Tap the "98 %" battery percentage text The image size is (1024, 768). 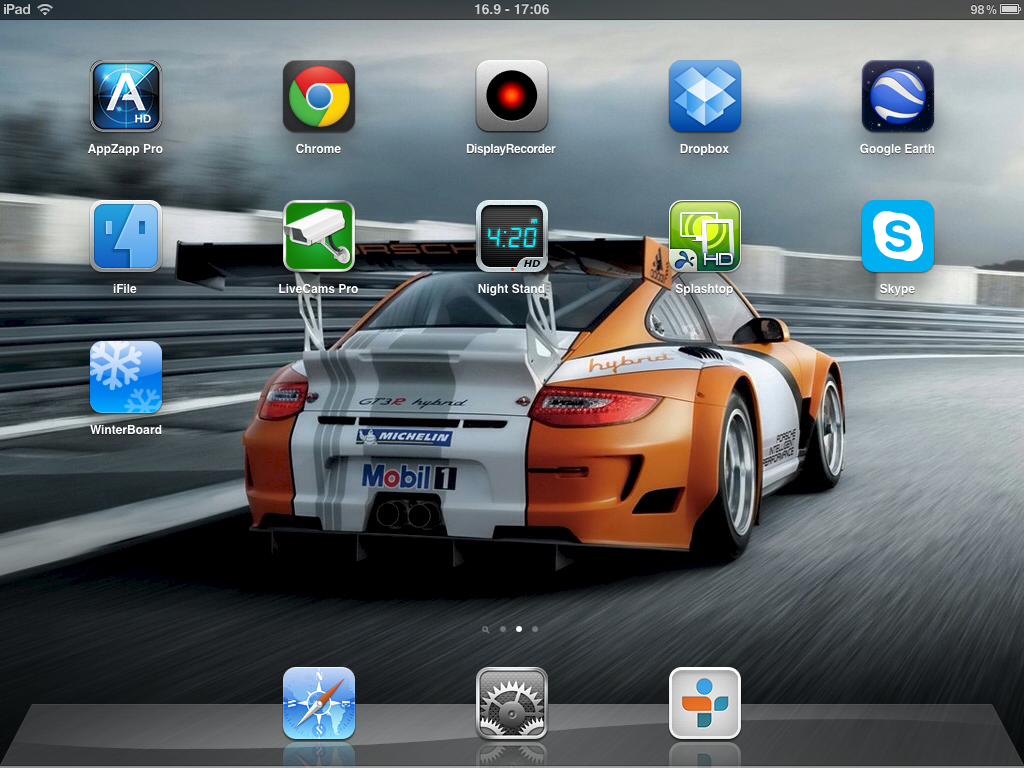point(983,9)
